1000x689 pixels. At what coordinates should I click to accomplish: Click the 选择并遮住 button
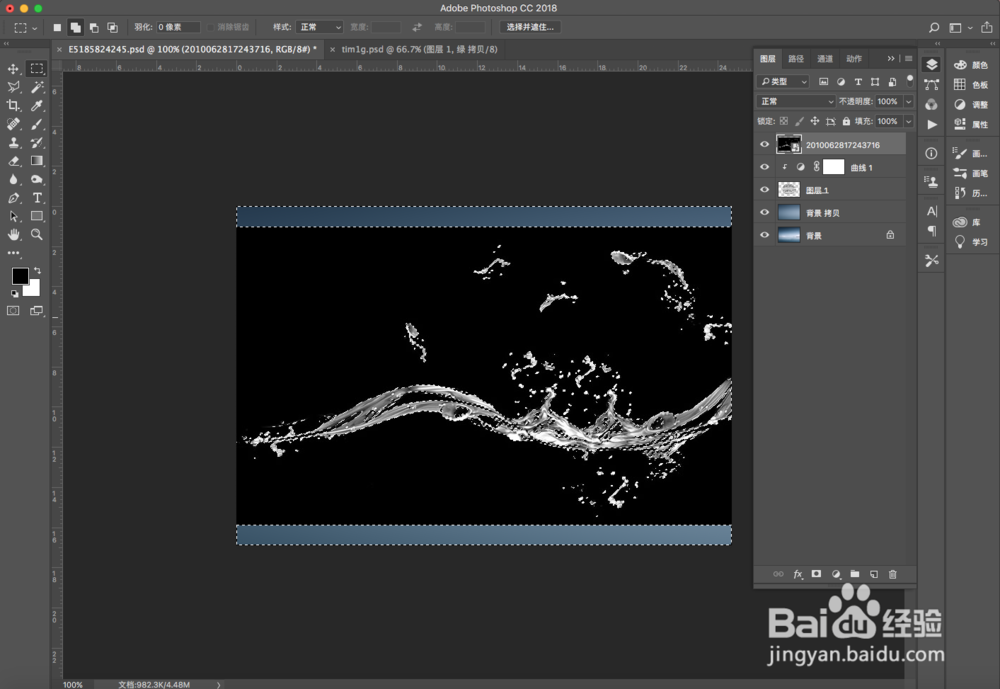tap(530, 27)
